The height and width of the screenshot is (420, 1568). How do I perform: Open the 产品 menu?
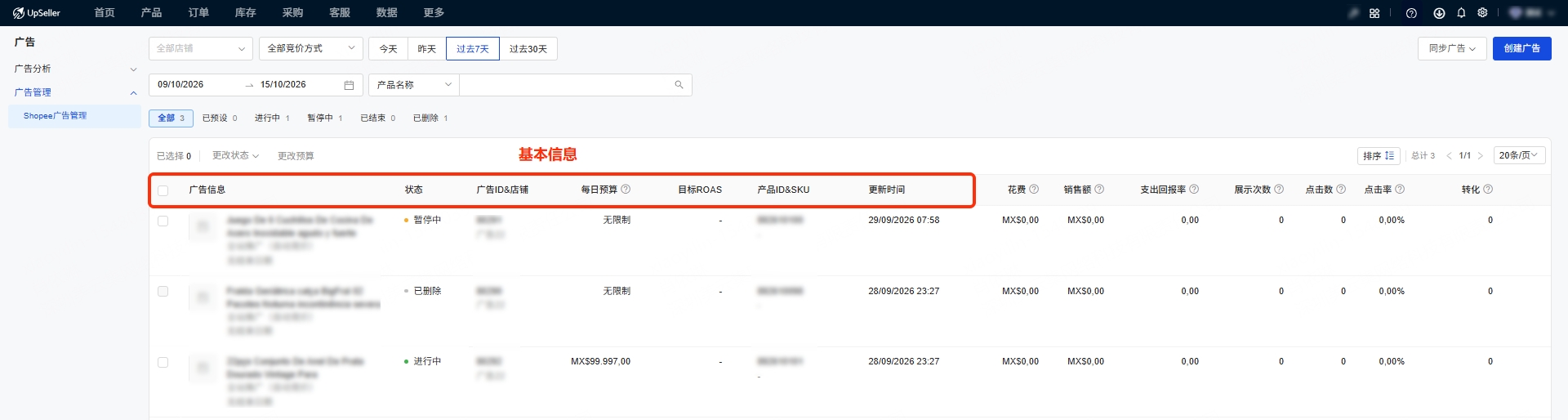(151, 13)
